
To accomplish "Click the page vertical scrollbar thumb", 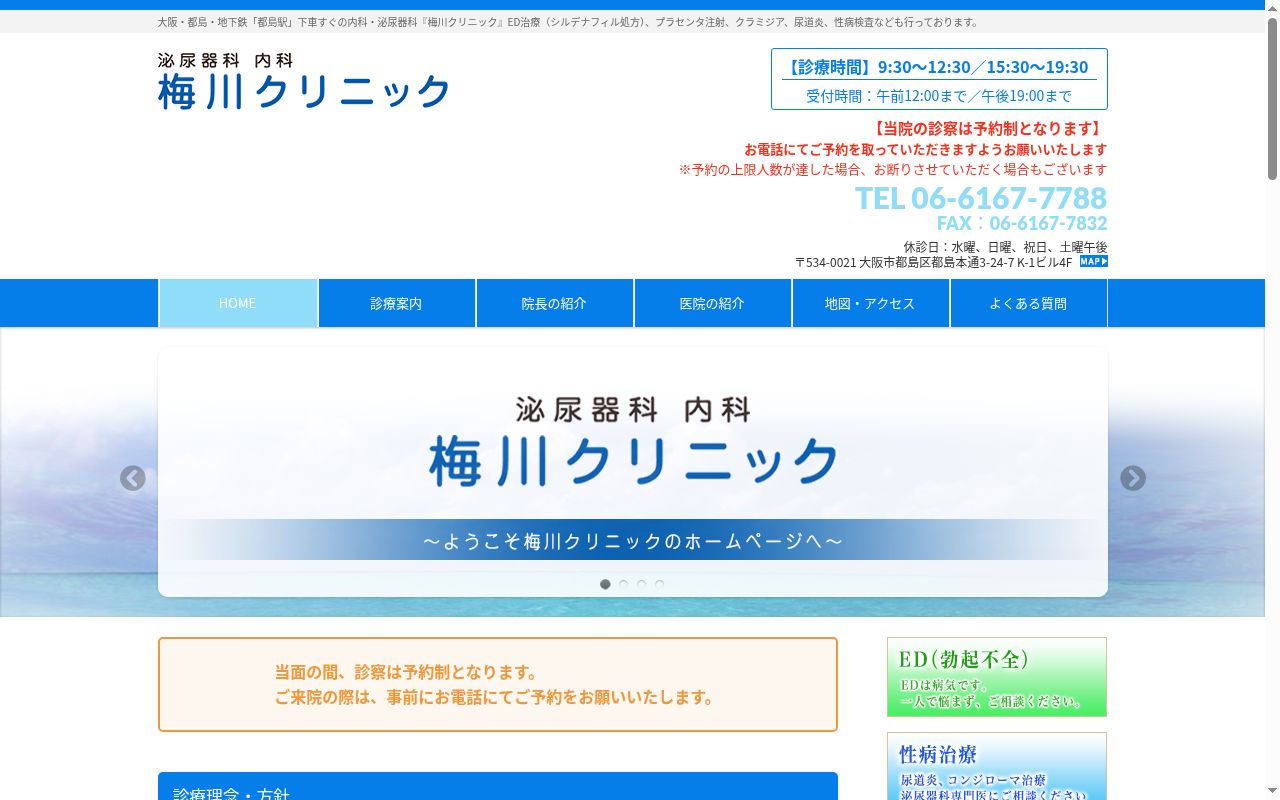I will (x=1272, y=98).
